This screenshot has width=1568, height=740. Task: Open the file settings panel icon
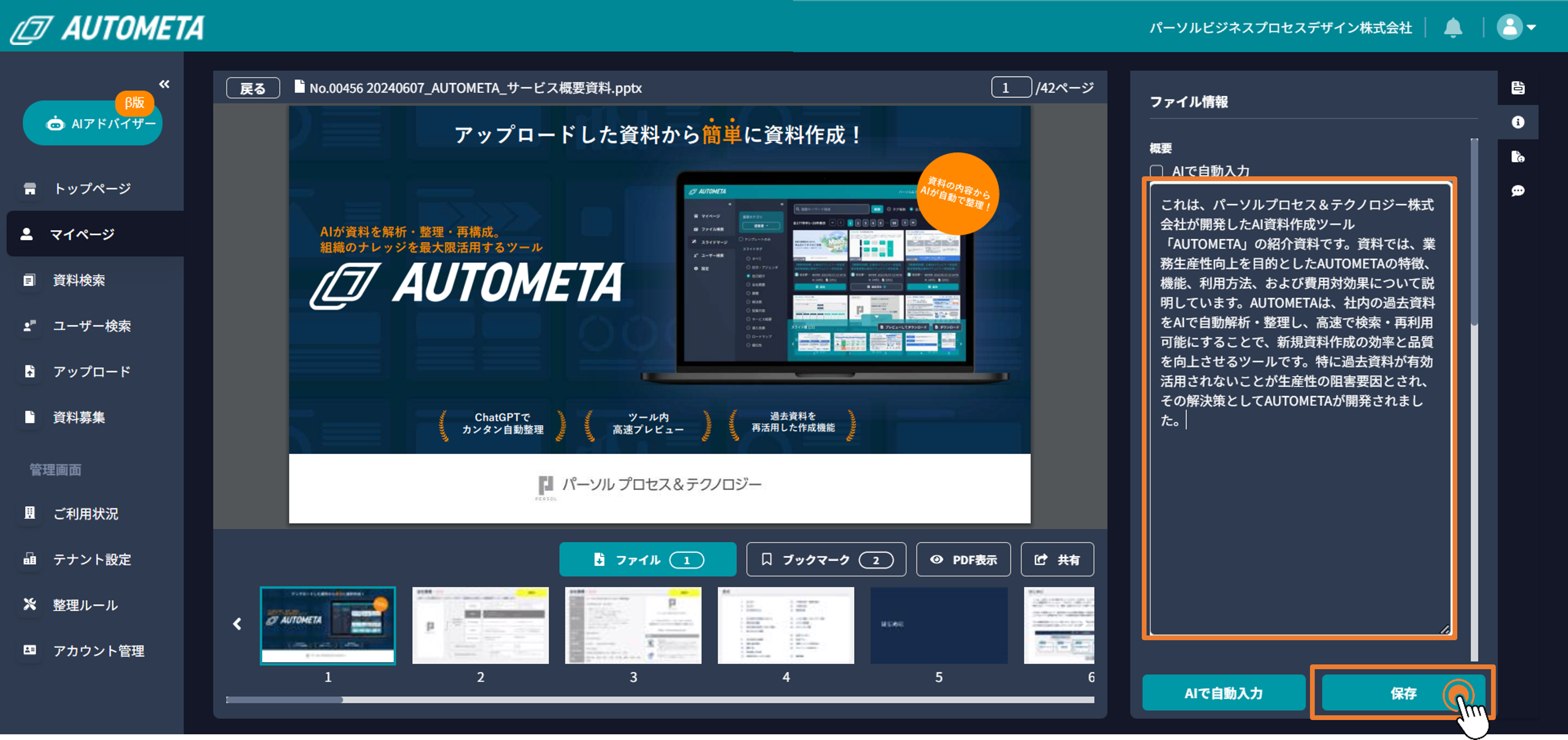[1518, 156]
